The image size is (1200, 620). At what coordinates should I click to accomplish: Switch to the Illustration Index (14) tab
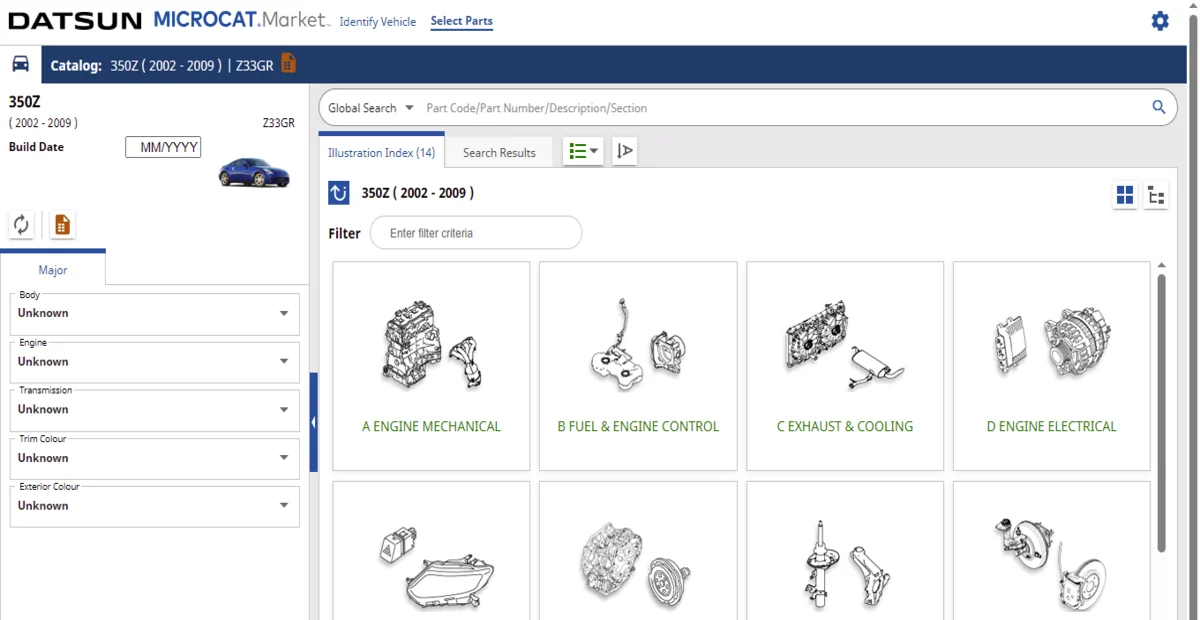click(381, 152)
